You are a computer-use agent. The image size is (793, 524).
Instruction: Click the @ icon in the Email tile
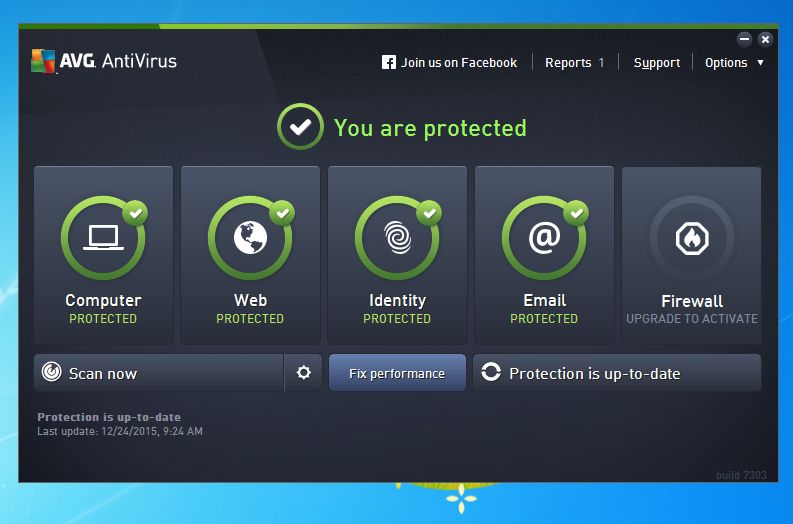coord(544,237)
